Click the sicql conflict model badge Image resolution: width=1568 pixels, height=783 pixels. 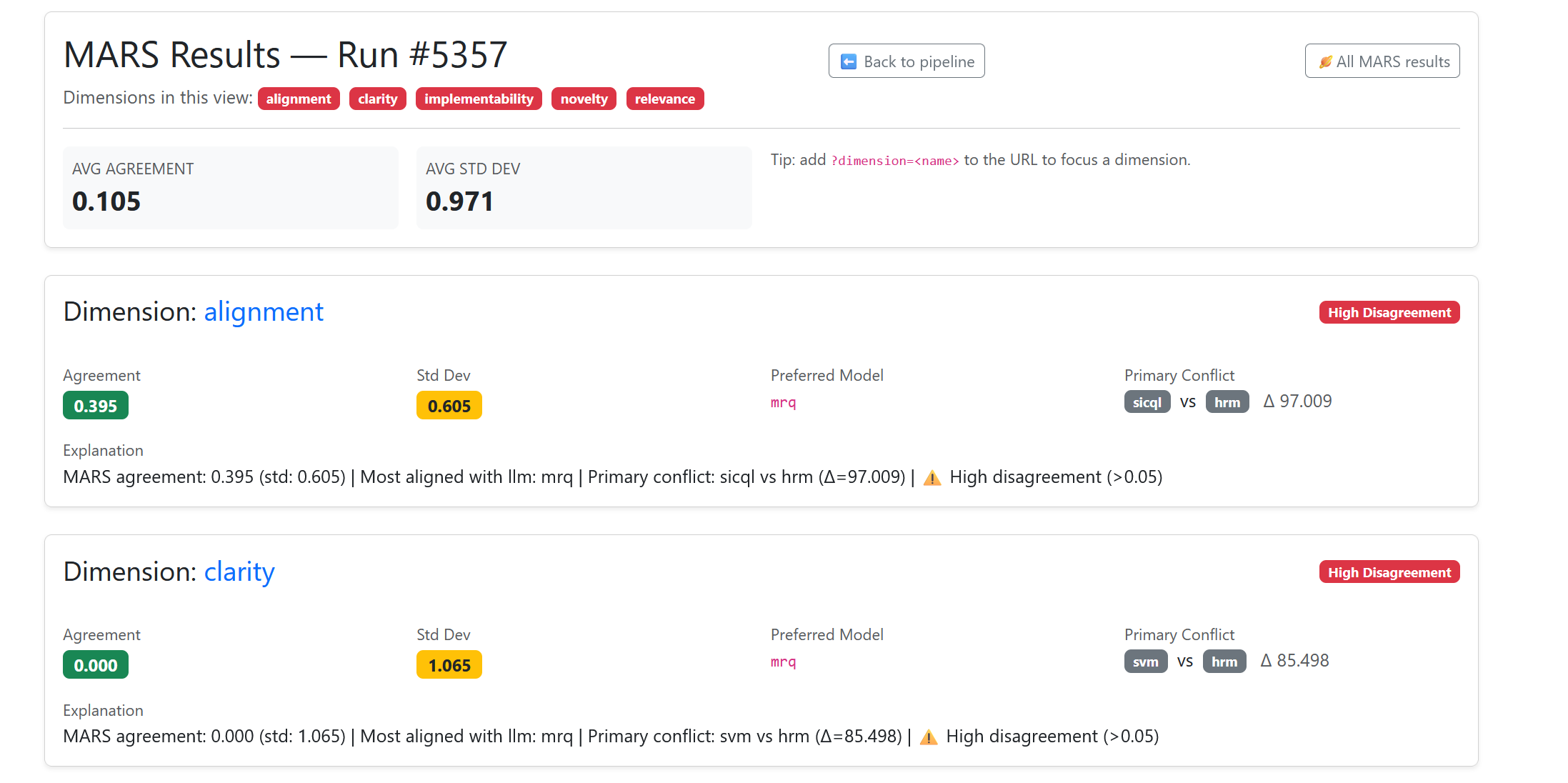[x=1147, y=402]
